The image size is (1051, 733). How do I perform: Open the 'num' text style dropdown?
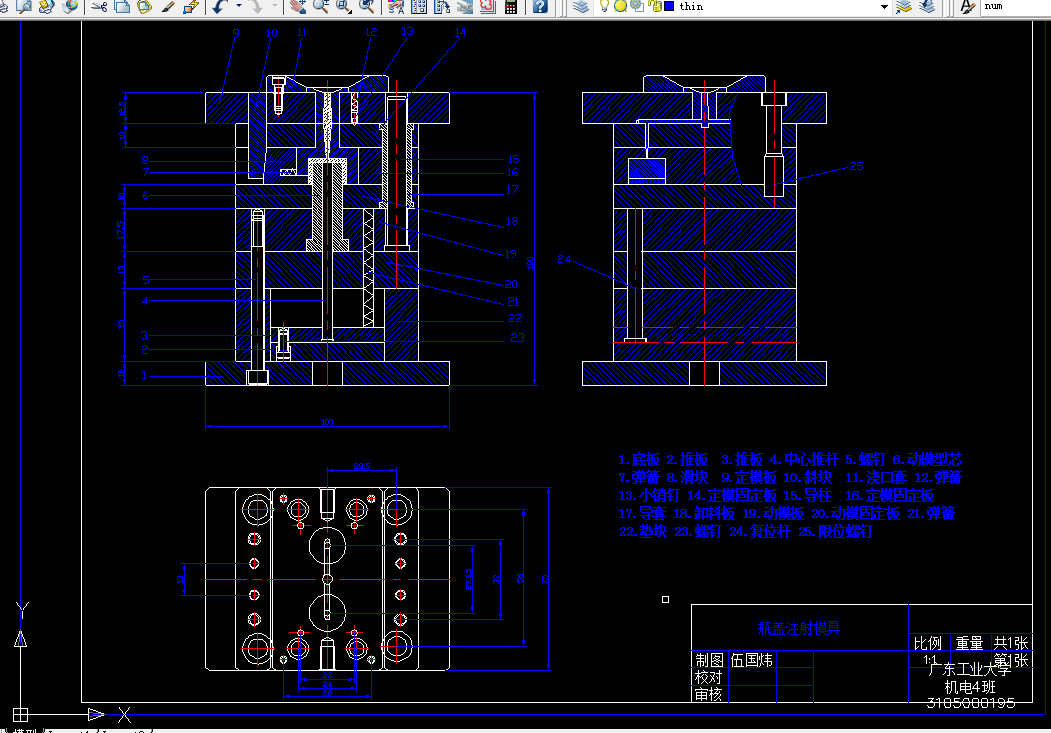tap(1015, 7)
